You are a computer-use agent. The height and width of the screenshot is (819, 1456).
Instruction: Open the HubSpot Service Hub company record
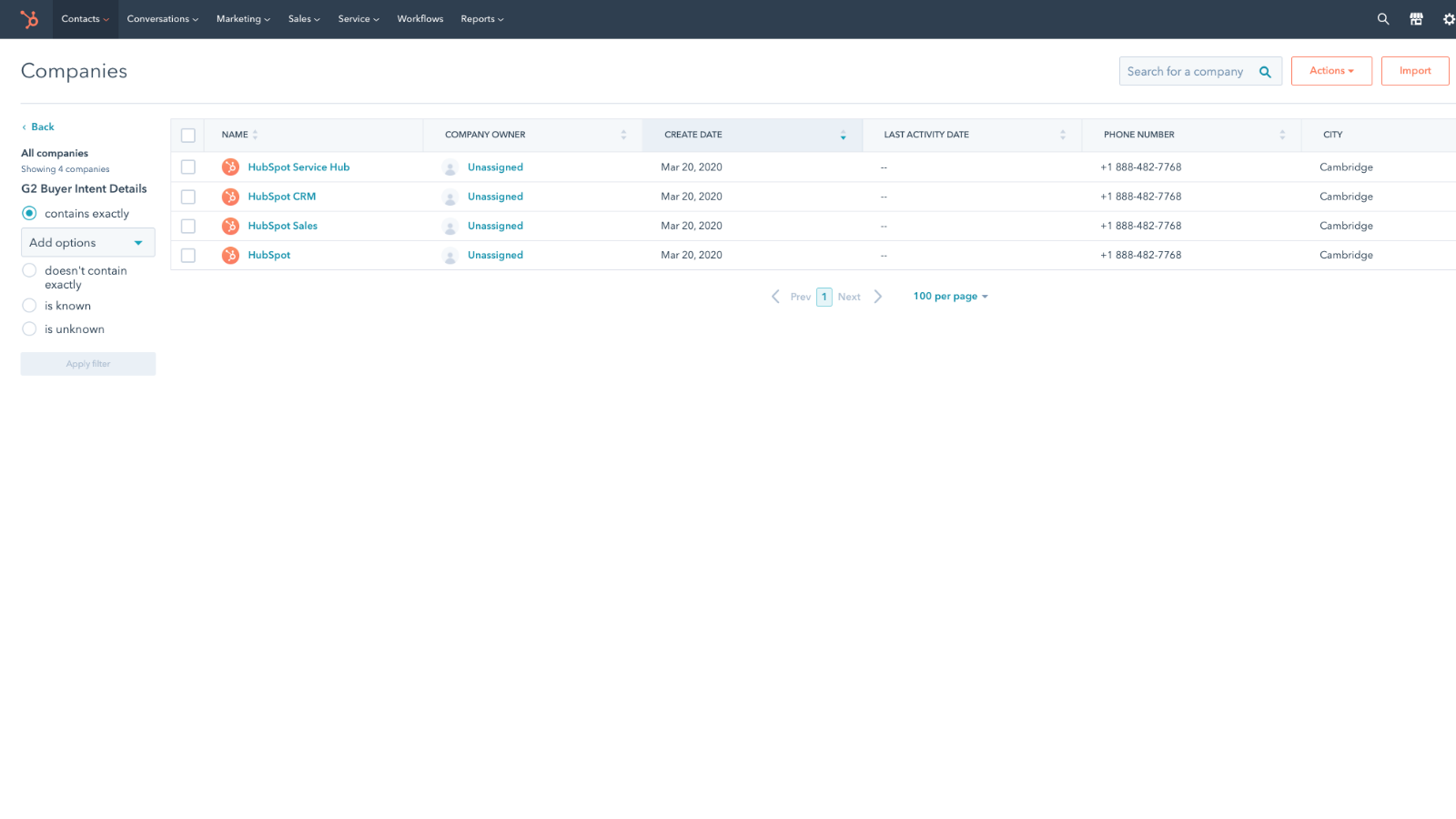(298, 167)
